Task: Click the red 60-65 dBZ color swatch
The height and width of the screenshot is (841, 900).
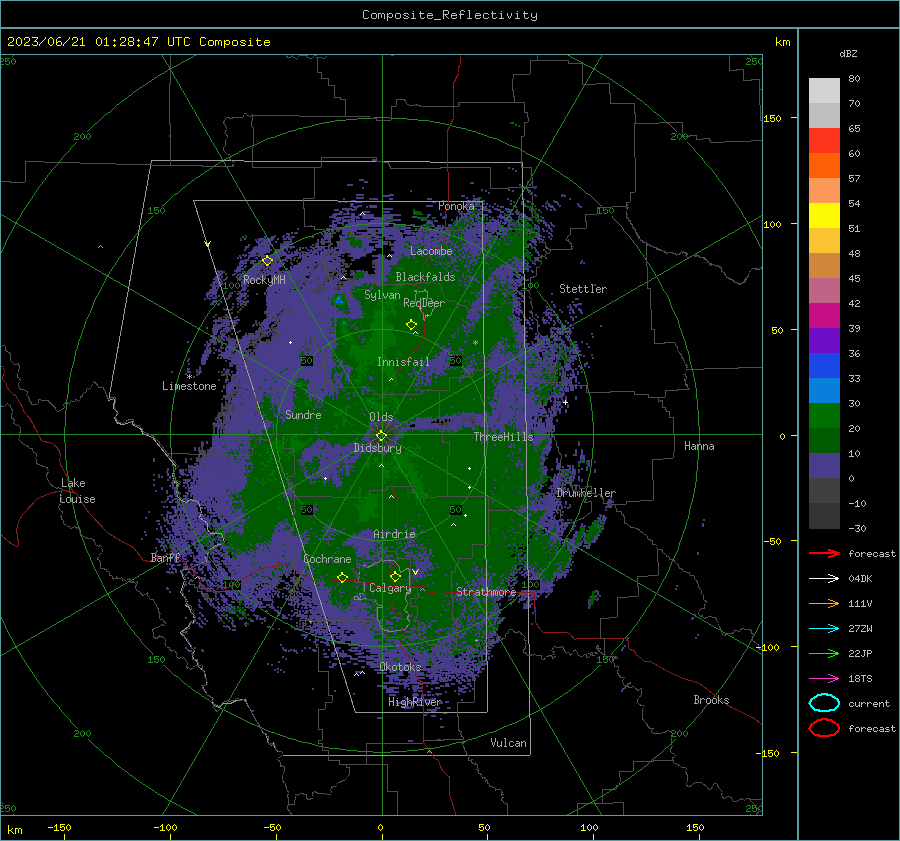Action: coord(824,141)
